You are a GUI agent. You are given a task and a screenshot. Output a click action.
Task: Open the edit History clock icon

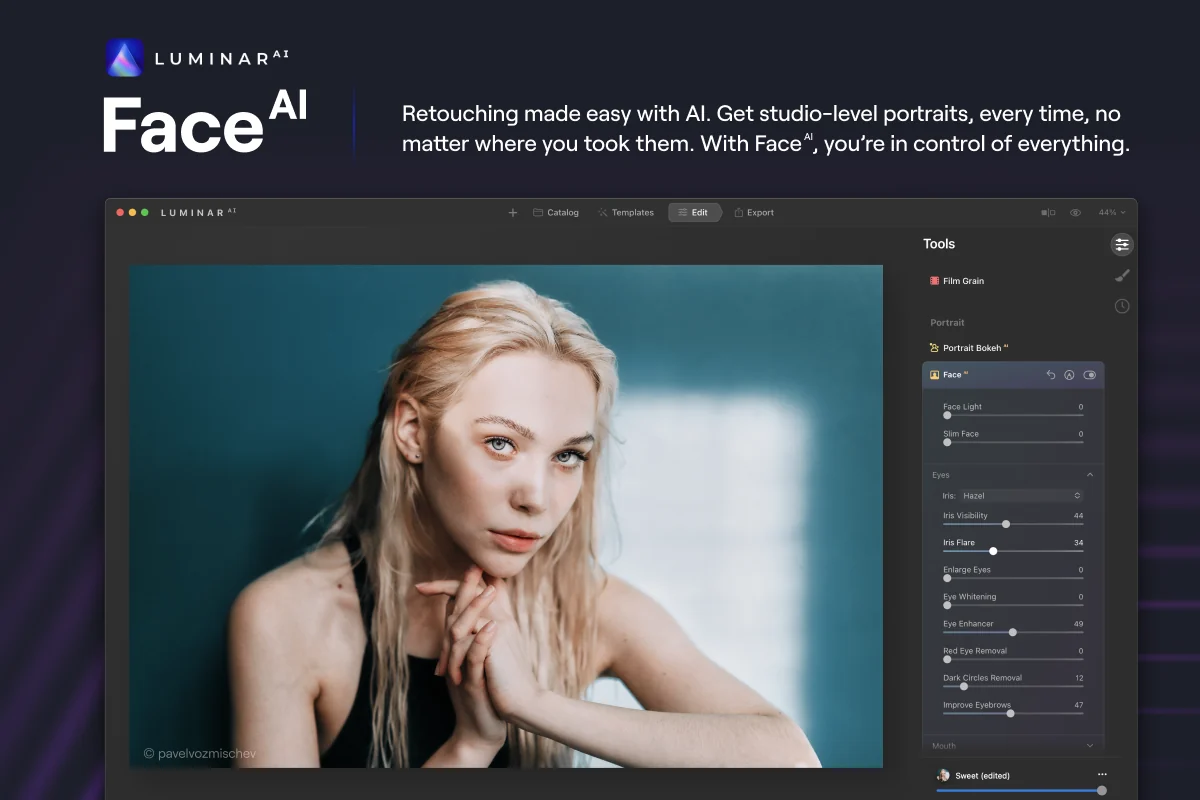pyautogui.click(x=1122, y=306)
